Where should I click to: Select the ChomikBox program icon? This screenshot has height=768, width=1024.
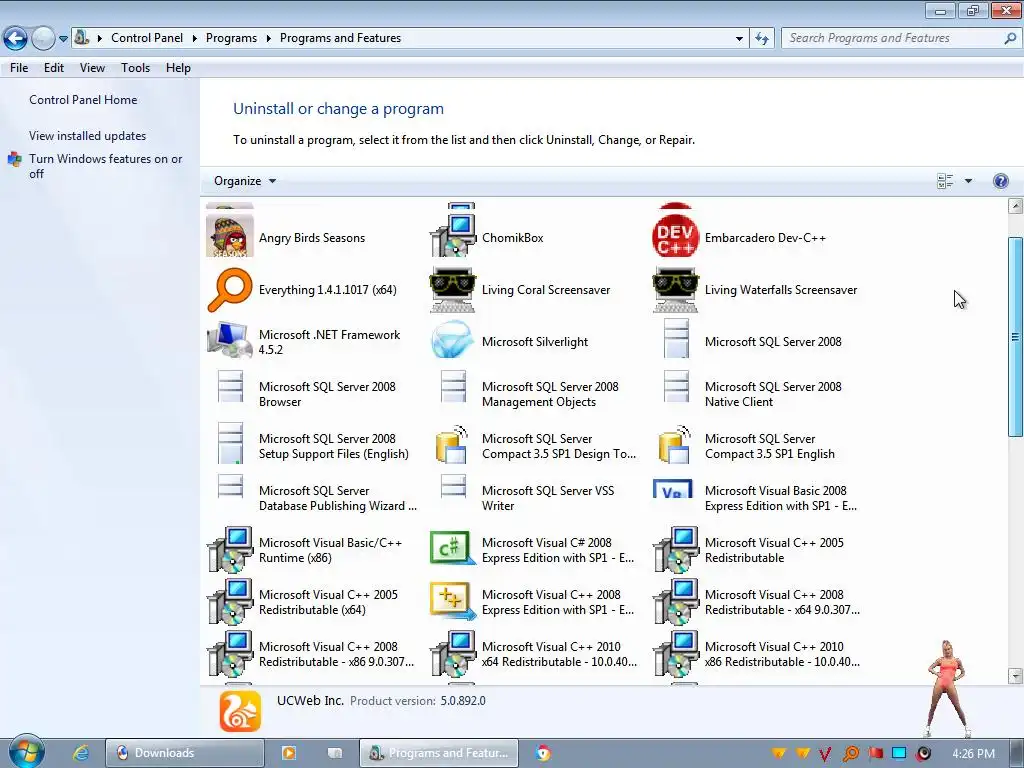pos(453,237)
